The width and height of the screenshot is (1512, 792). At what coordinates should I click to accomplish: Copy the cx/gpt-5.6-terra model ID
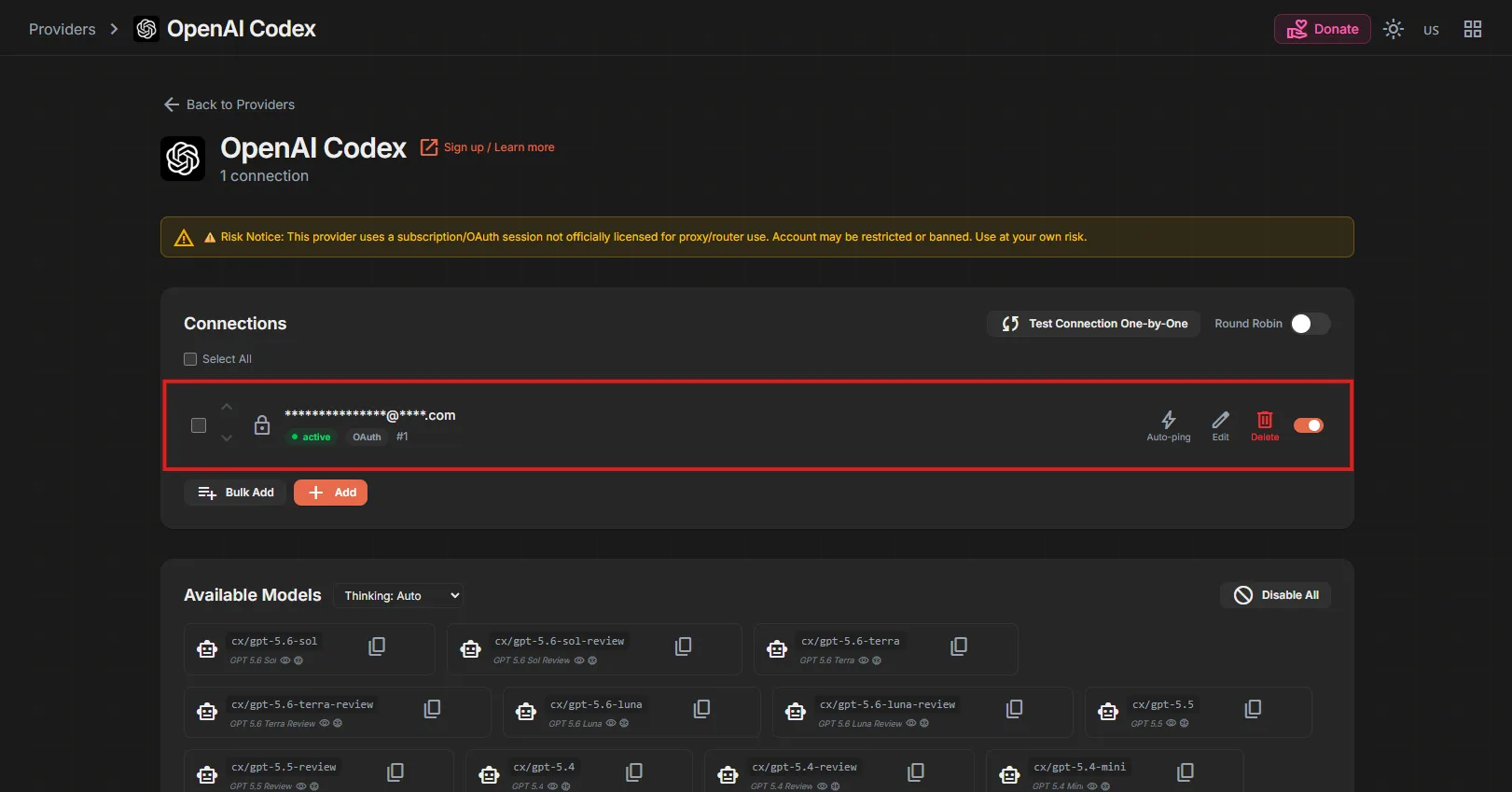[x=959, y=646]
